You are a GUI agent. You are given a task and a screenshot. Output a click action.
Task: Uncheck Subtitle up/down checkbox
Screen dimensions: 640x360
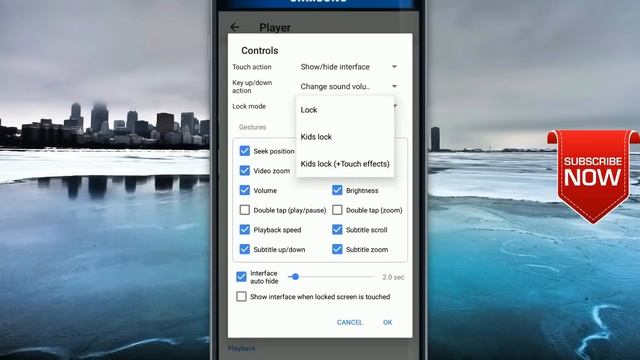(244, 249)
